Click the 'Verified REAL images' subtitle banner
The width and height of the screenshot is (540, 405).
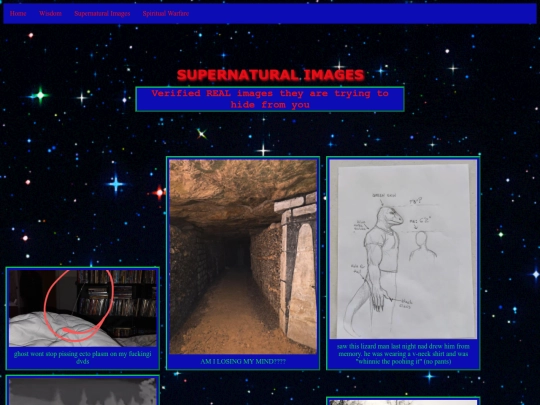tap(270, 99)
